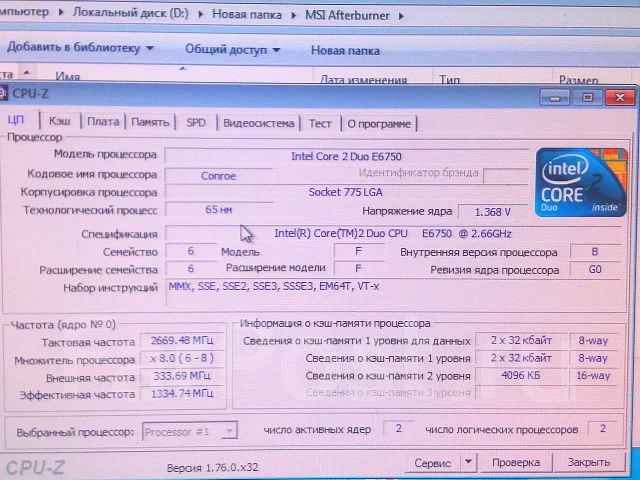
Task: Click the 4096 КБ level 2 cache value
Action: tap(521, 375)
